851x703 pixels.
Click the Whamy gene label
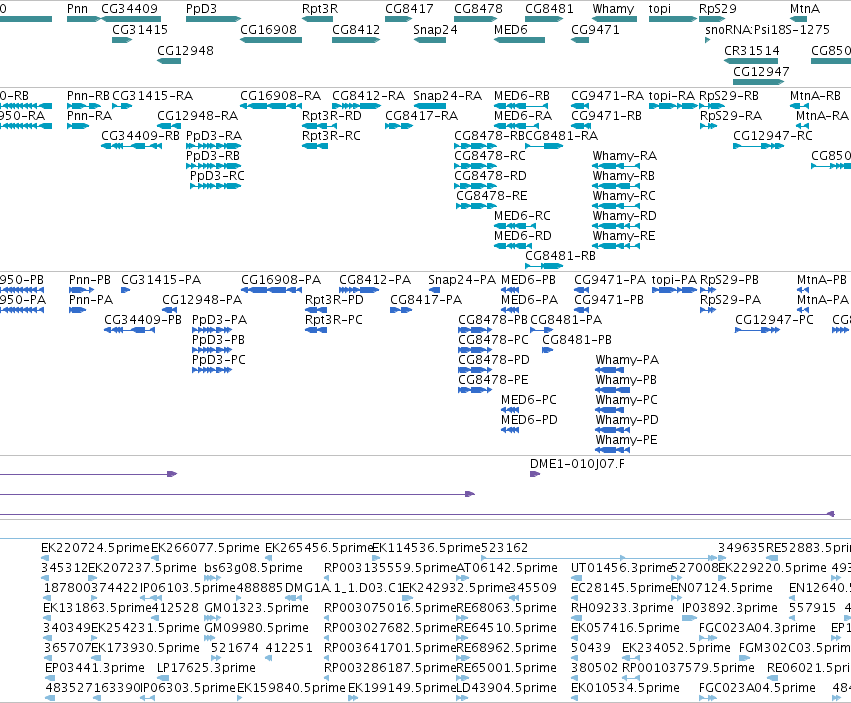pyautogui.click(x=613, y=9)
